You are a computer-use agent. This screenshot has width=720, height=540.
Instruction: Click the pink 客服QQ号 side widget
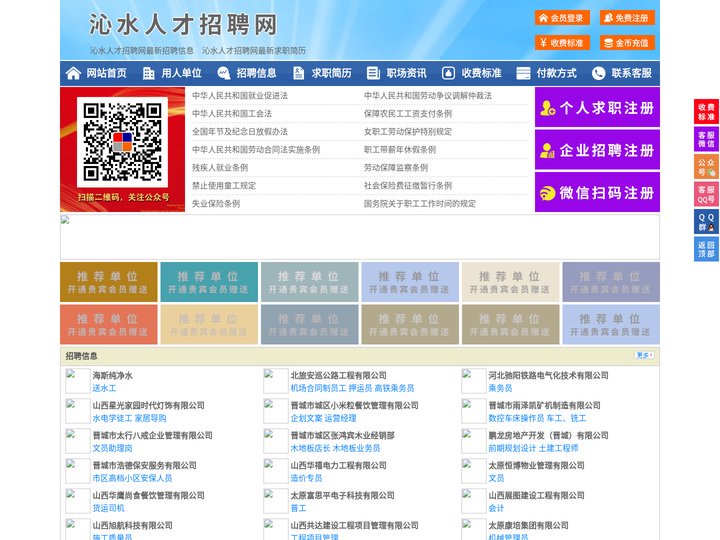(706, 194)
